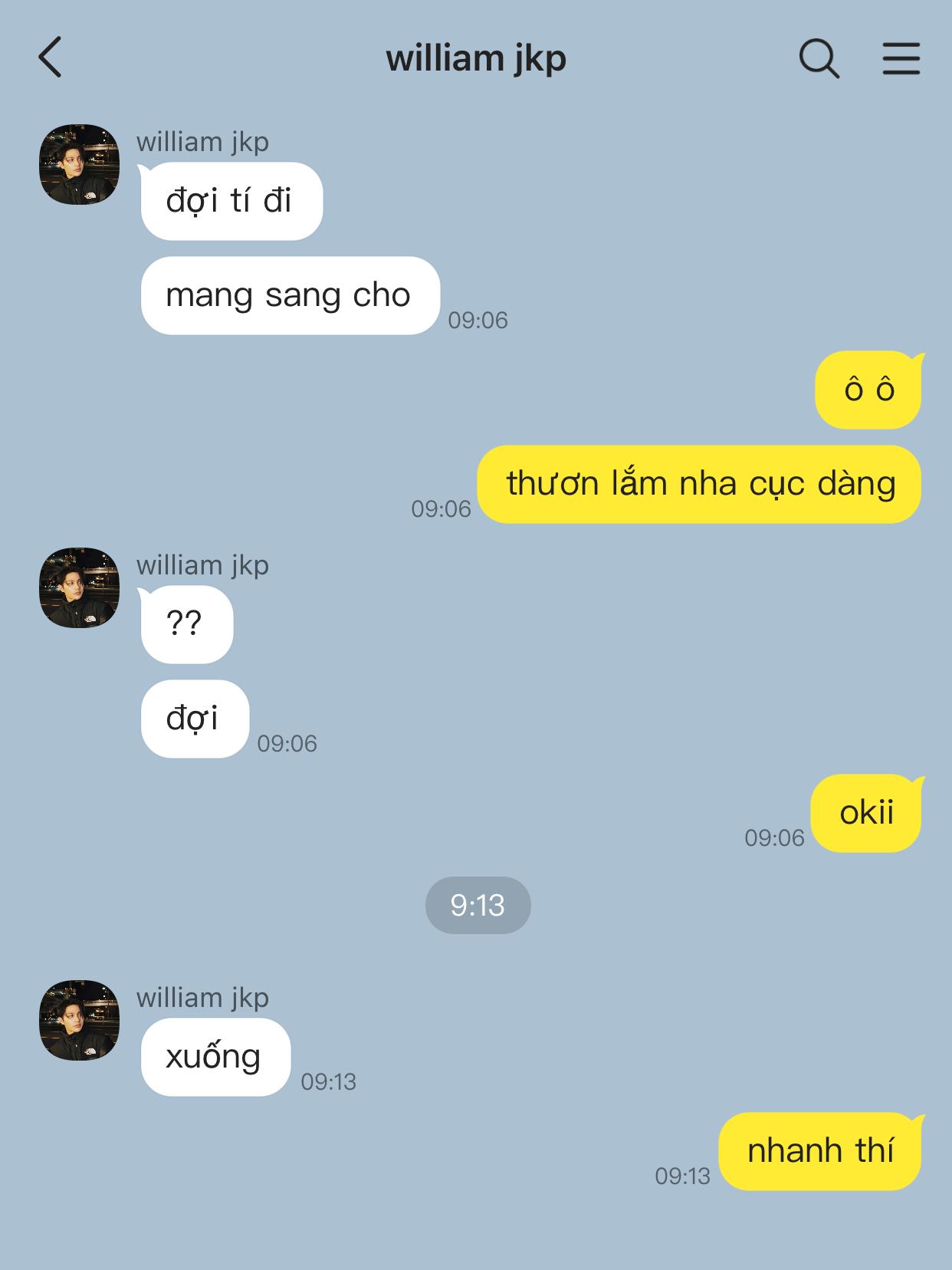This screenshot has width=952, height=1270.
Task: Select the 'đợi tí đi' message bubble
Action: point(231,201)
